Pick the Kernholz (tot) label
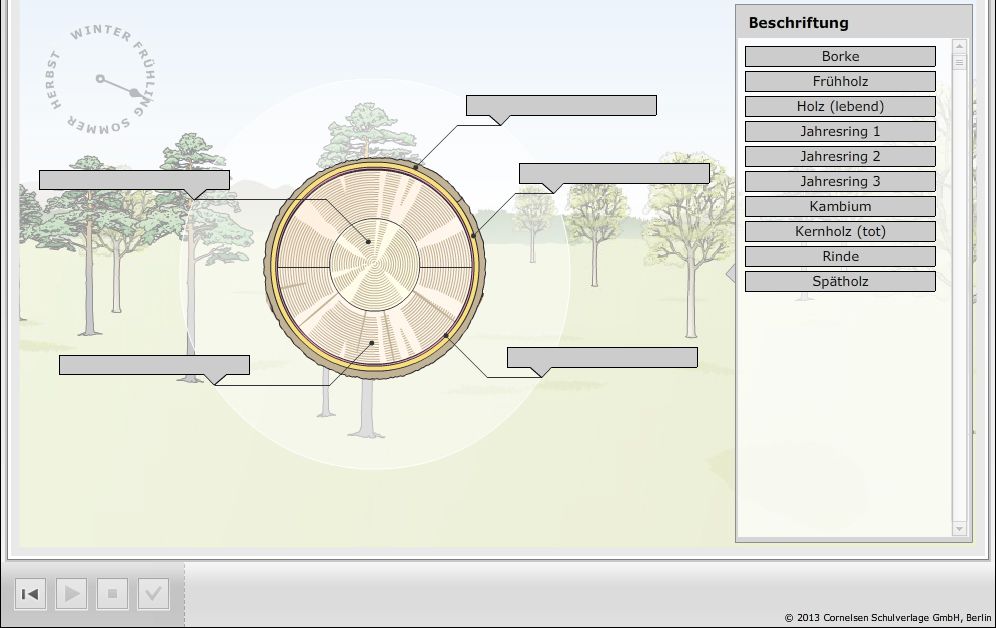 840,232
